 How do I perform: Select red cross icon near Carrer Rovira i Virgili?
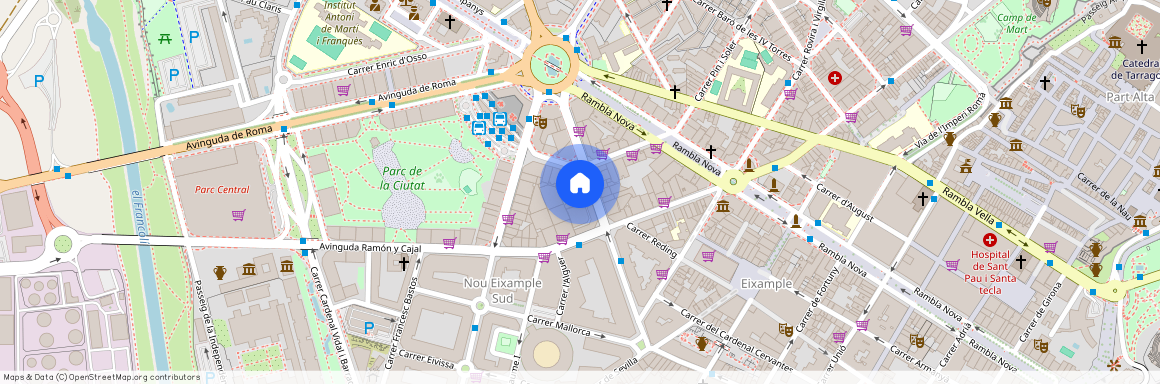[835, 78]
